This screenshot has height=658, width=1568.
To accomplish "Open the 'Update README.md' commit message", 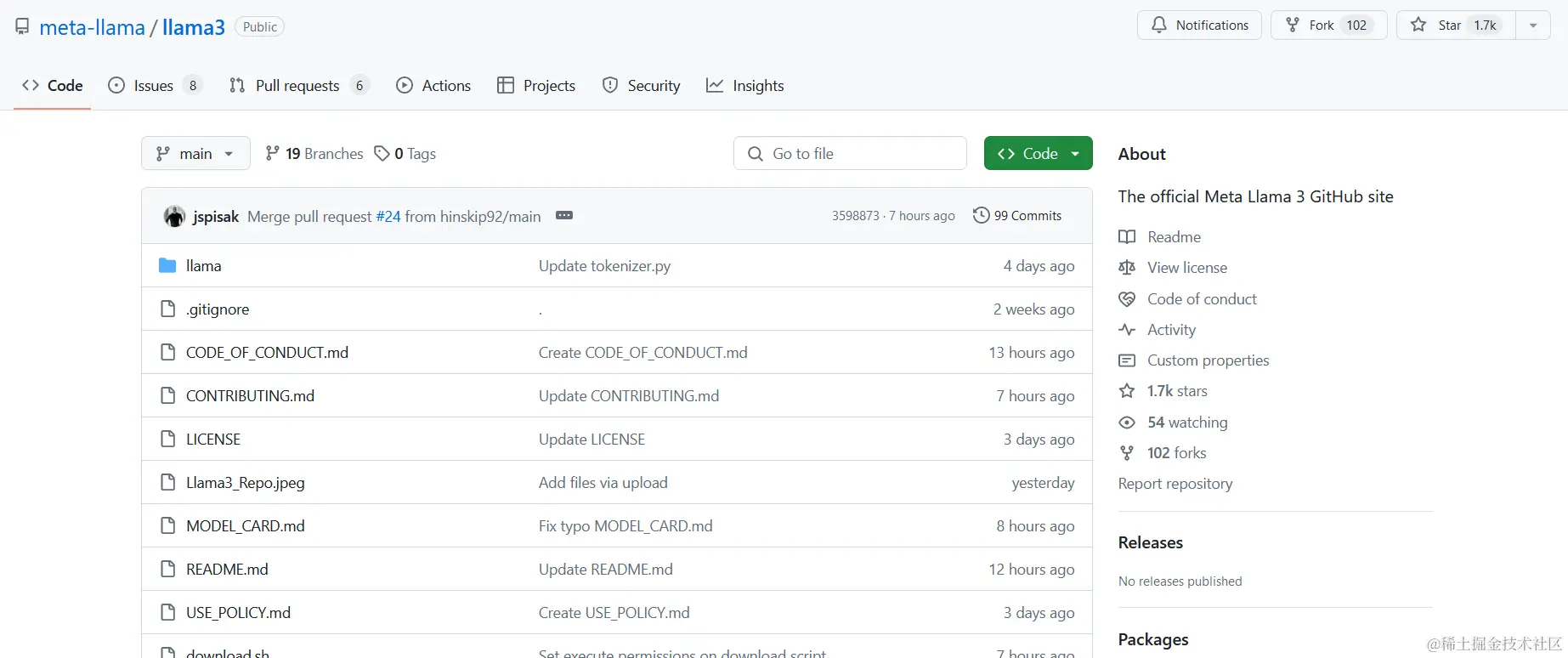I will tap(606, 569).
